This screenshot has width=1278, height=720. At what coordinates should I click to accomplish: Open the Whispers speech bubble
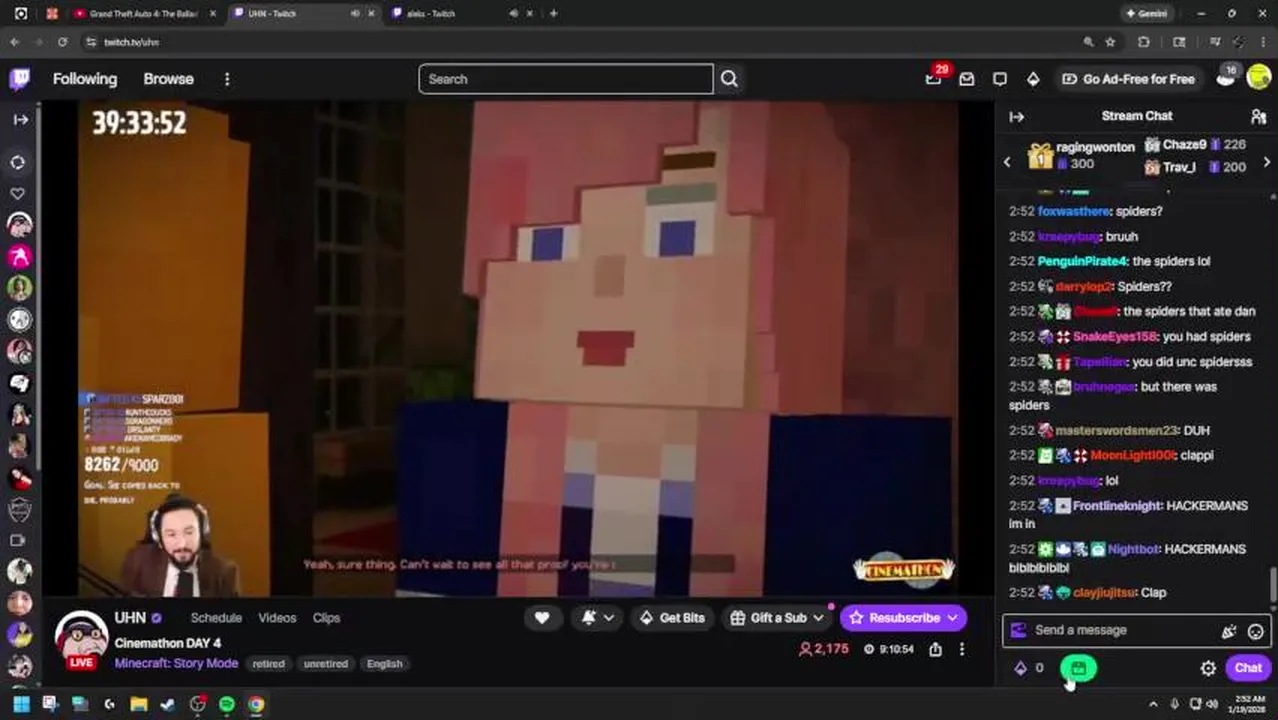click(x=1000, y=79)
